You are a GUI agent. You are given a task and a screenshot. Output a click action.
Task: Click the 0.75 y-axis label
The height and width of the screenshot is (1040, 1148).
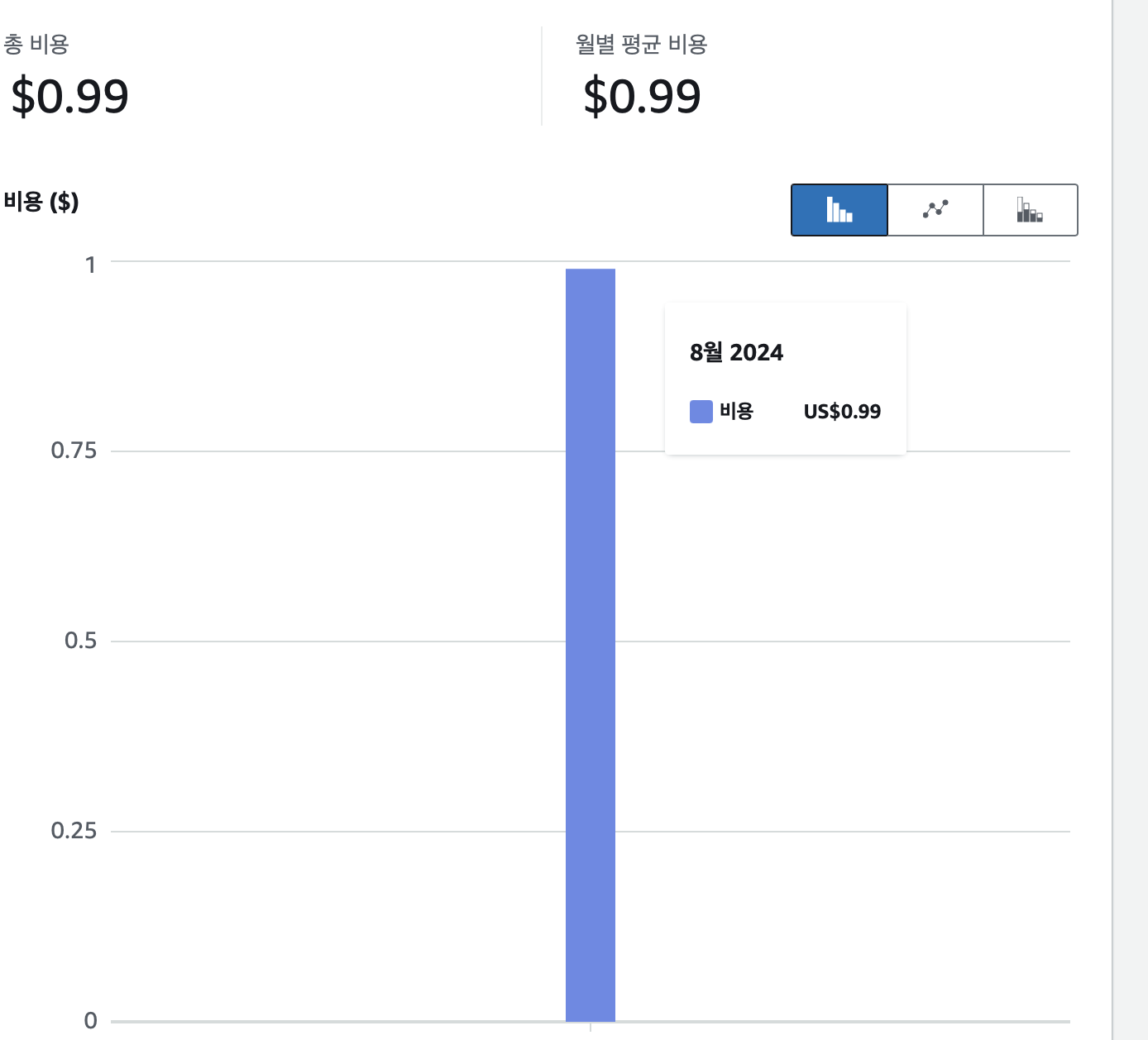point(74,451)
